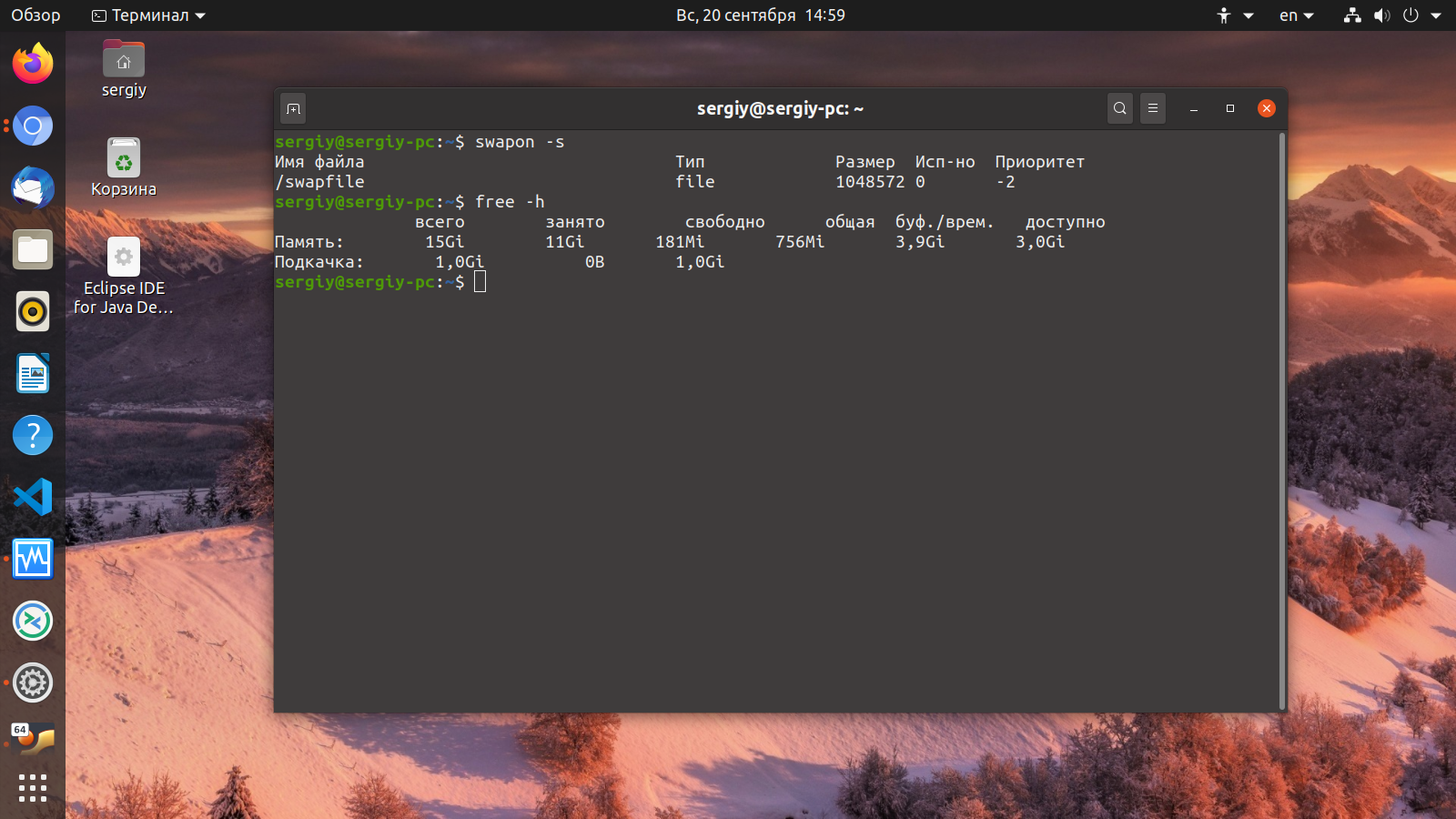Screen dimensions: 1456x819
Task: Click the Тип column header
Action: click(690, 162)
